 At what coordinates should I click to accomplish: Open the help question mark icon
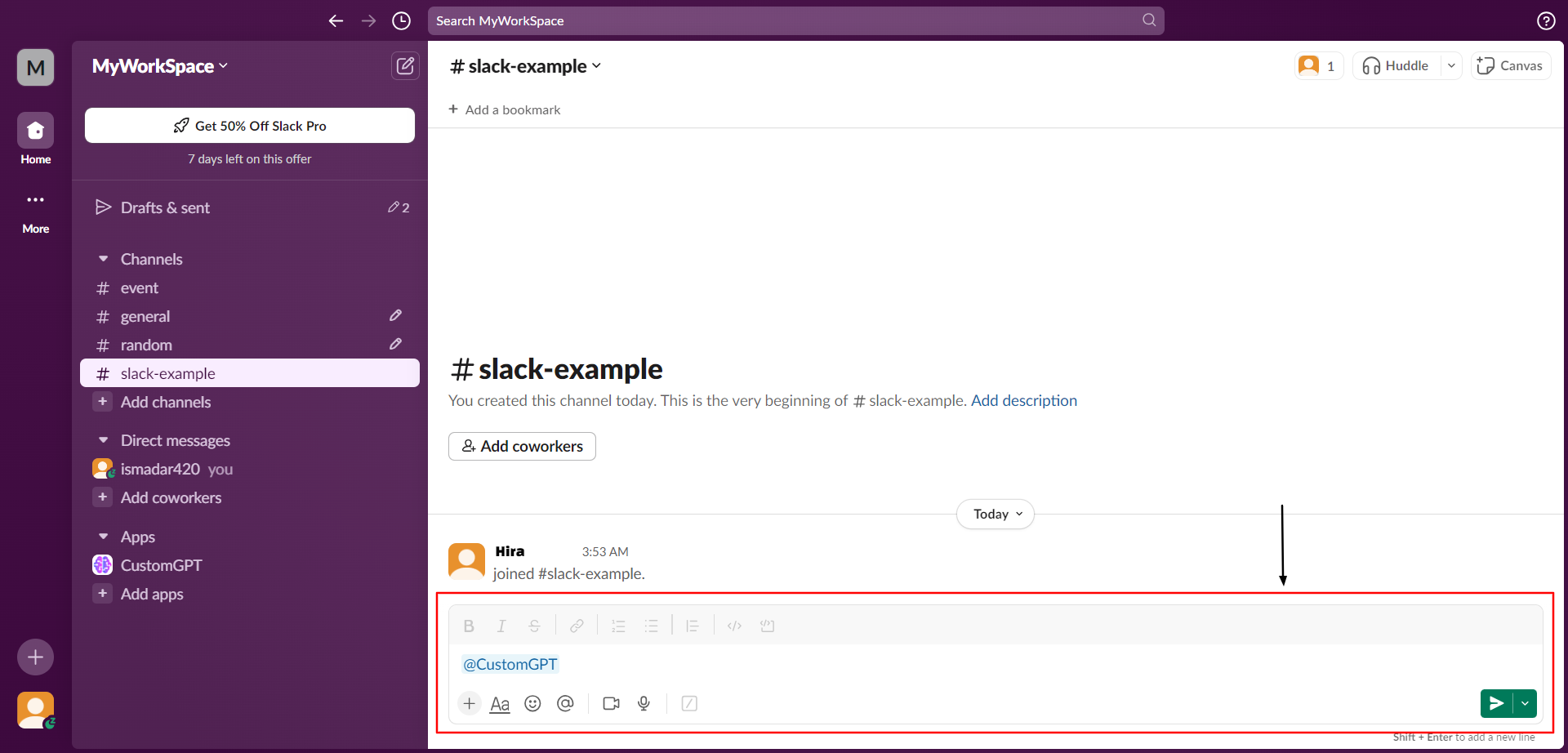(1546, 21)
